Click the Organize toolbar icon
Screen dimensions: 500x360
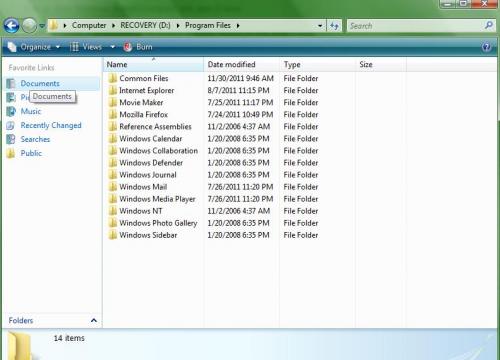tap(12, 47)
